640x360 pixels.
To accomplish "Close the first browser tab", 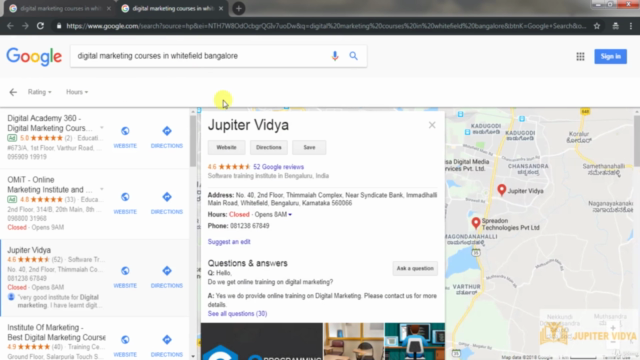I will (109, 8).
